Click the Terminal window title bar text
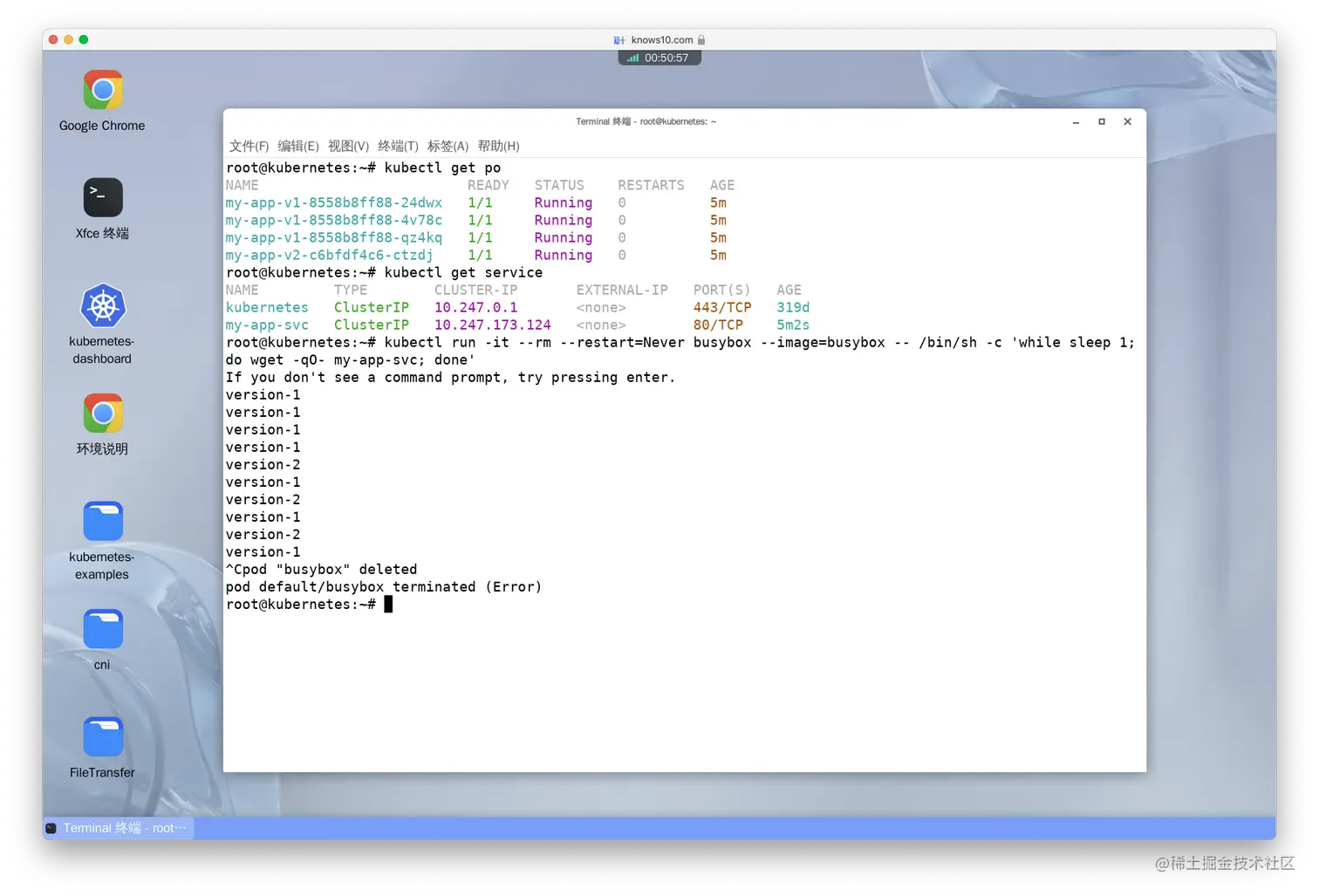 (x=646, y=122)
